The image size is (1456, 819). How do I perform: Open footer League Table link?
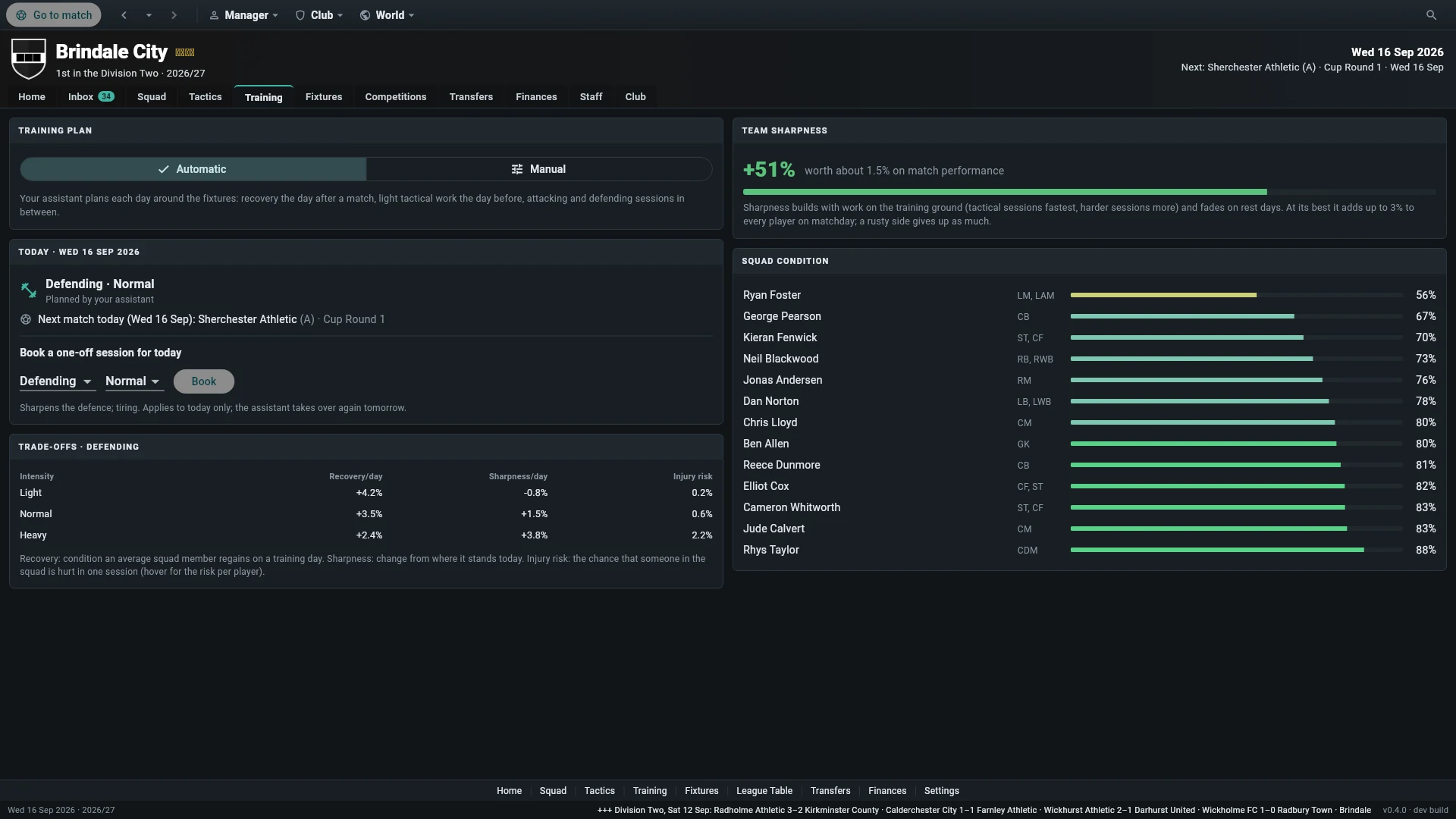pyautogui.click(x=764, y=791)
